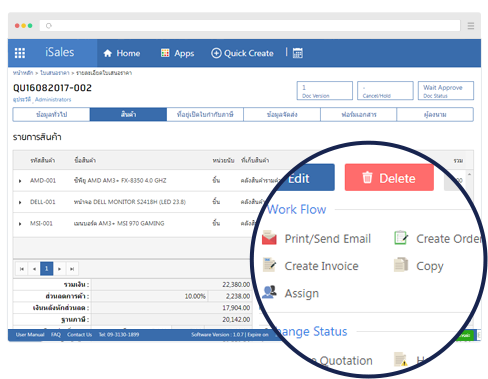Expand the MSI-001 product row
Image resolution: width=488 pixels, height=379 pixels.
point(20,224)
